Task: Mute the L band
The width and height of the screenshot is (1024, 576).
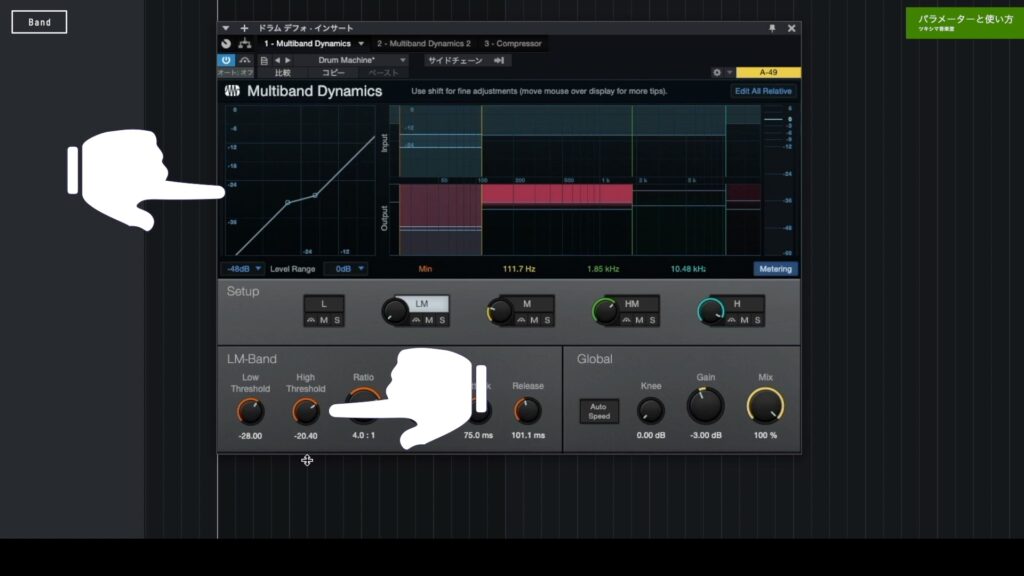Action: [x=324, y=320]
